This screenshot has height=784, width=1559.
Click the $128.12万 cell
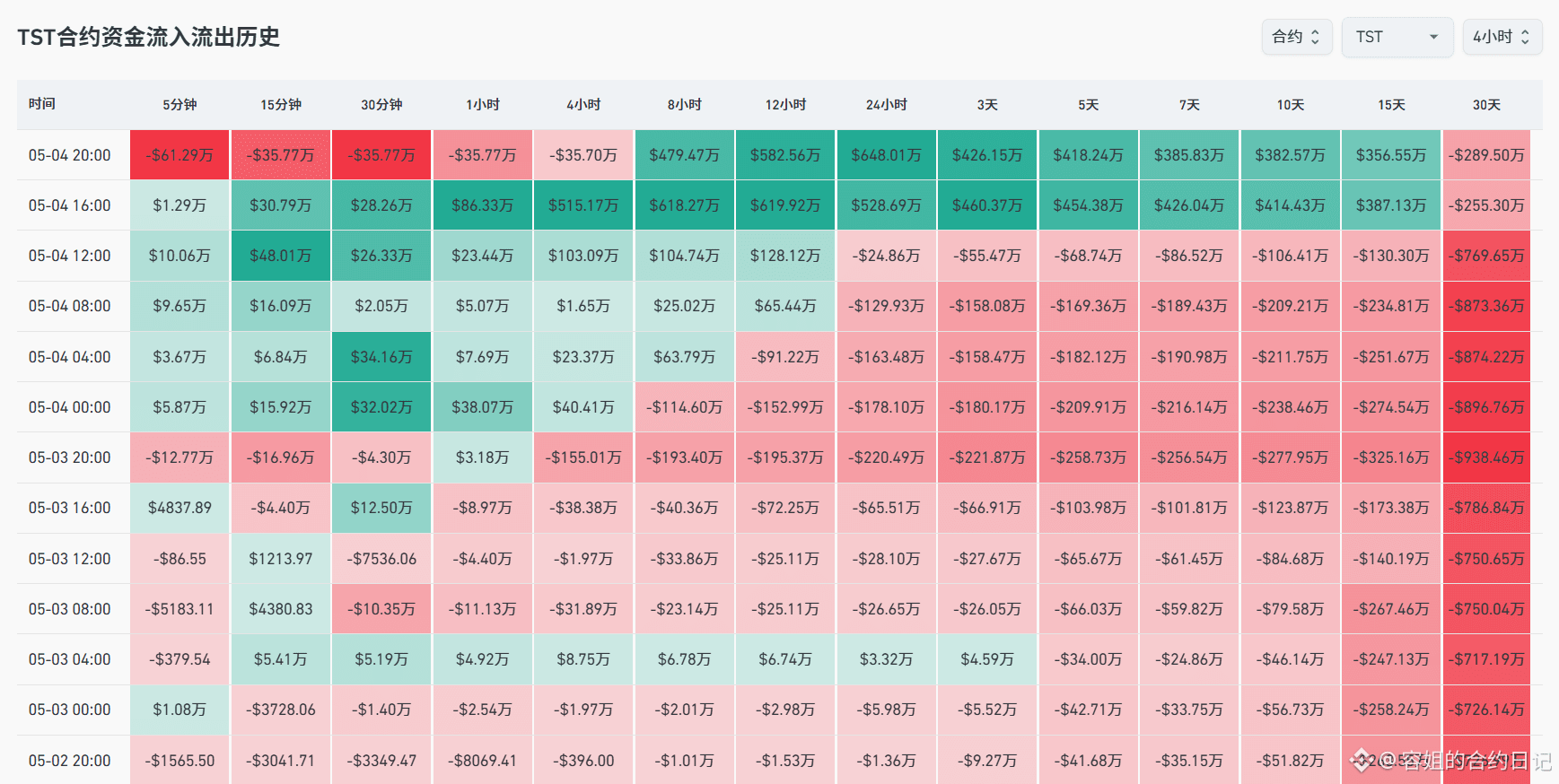tap(785, 256)
